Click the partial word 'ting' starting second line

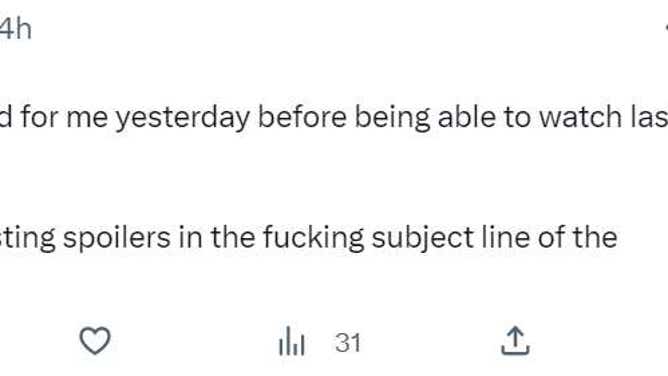[x=28, y=238]
